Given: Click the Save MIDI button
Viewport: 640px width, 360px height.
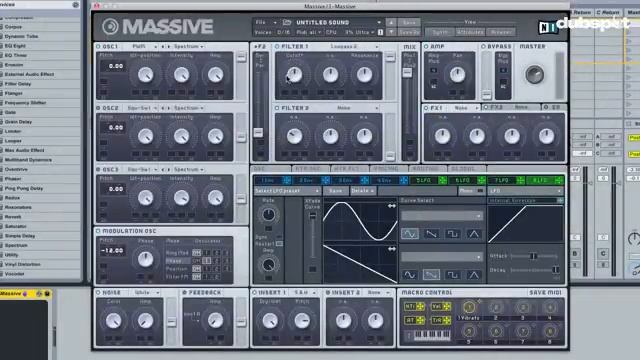Looking at the screenshot, I should pyautogui.click(x=545, y=293).
